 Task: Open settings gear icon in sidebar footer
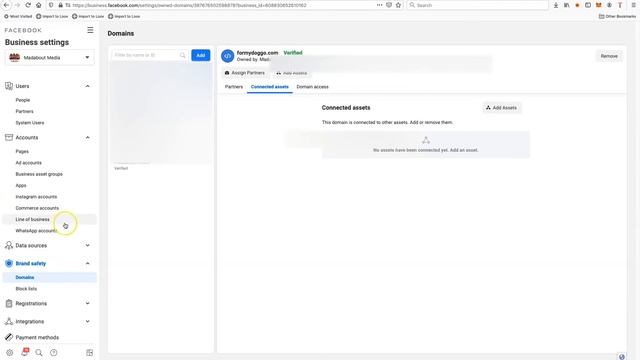coord(9,353)
